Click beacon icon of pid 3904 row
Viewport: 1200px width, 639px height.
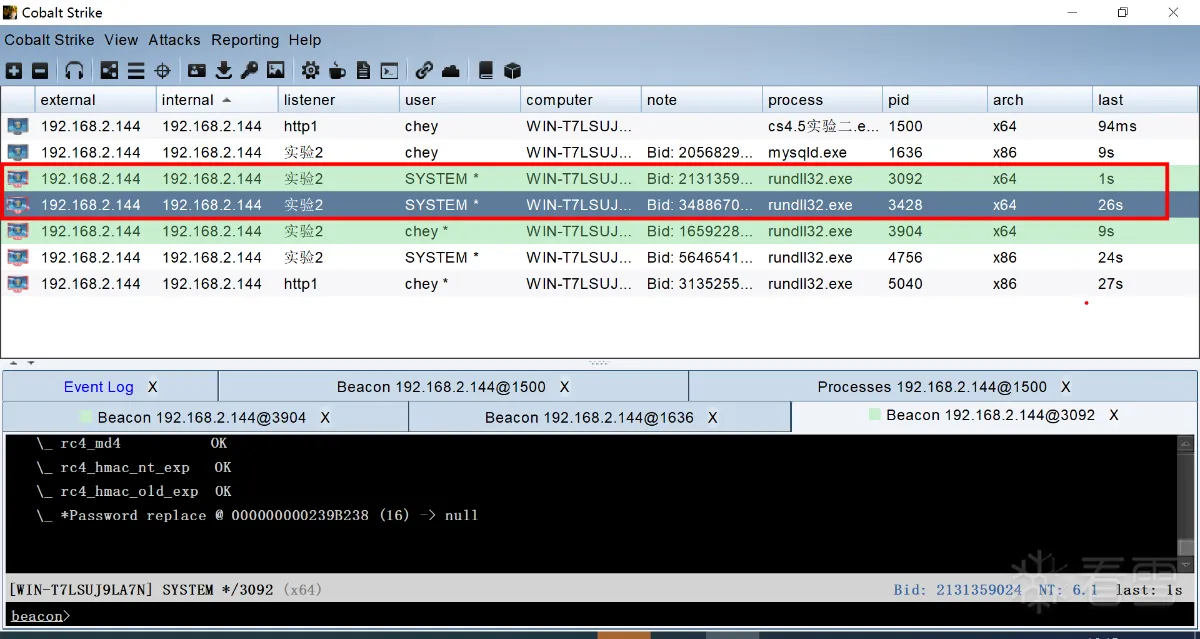point(18,231)
